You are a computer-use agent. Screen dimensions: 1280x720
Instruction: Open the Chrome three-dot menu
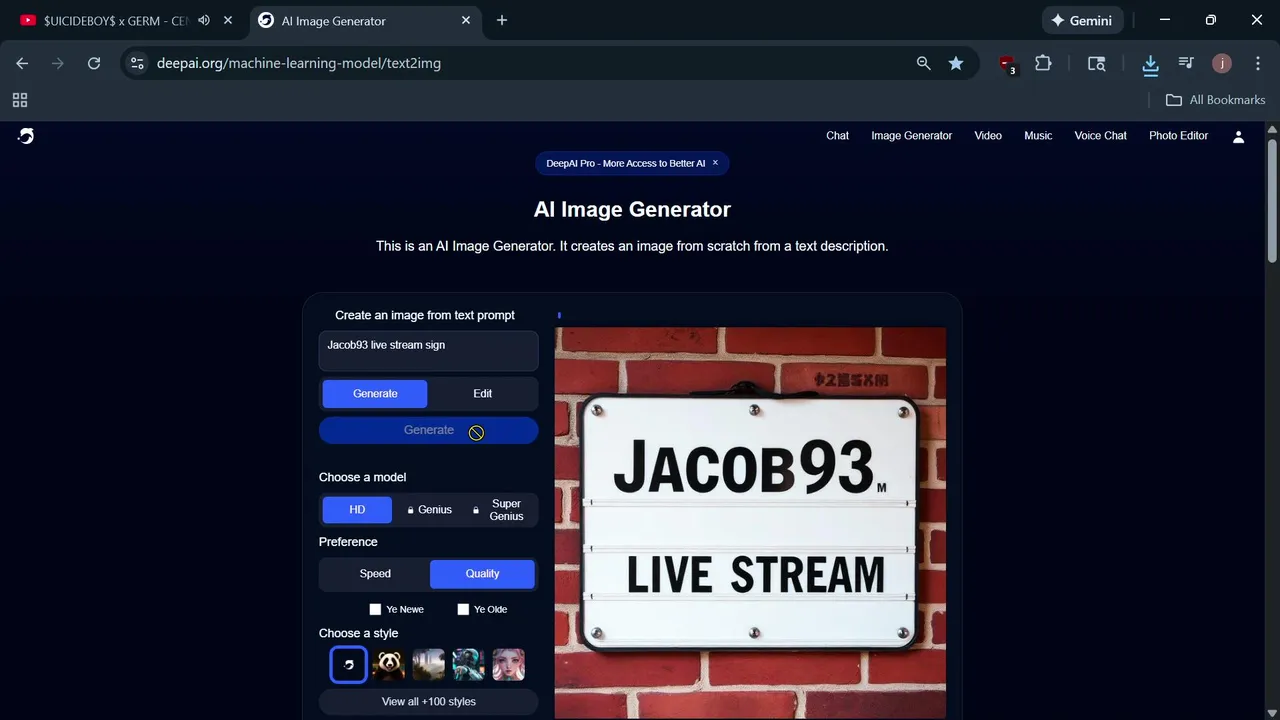tap(1258, 63)
